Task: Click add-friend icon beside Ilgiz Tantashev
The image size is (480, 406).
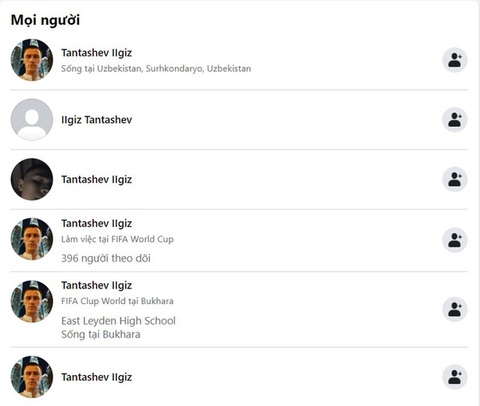Action: 455,120
